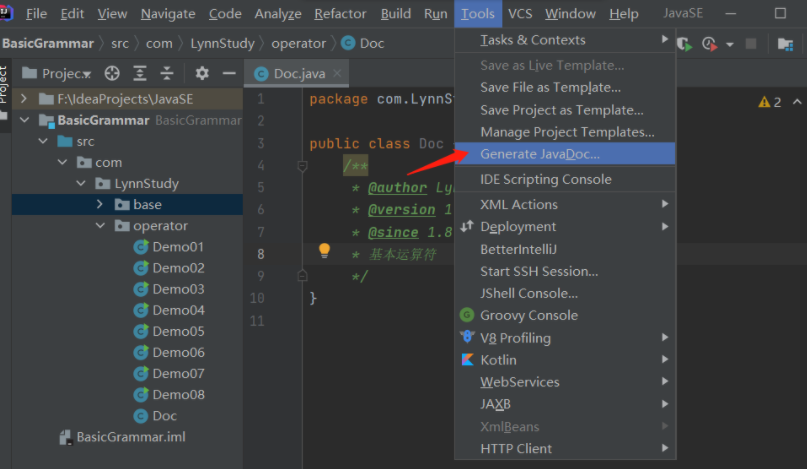Click the IntelliJ IDEA app logo
The width and height of the screenshot is (807, 469).
click(5, 12)
